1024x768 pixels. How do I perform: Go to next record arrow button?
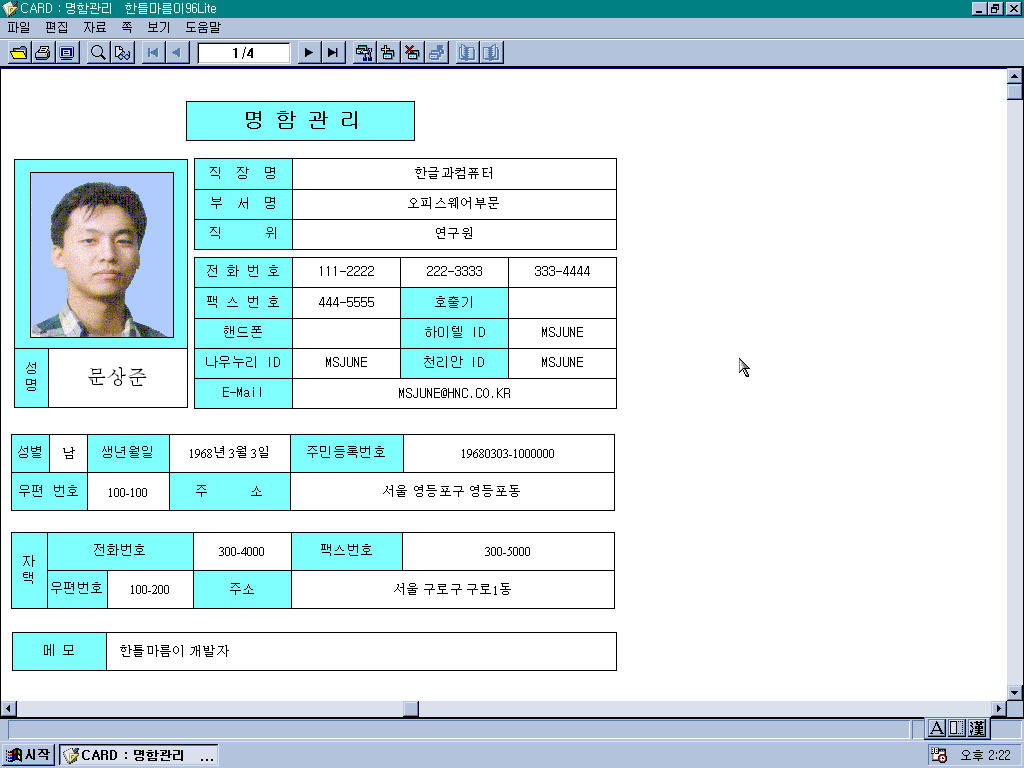tap(308, 53)
